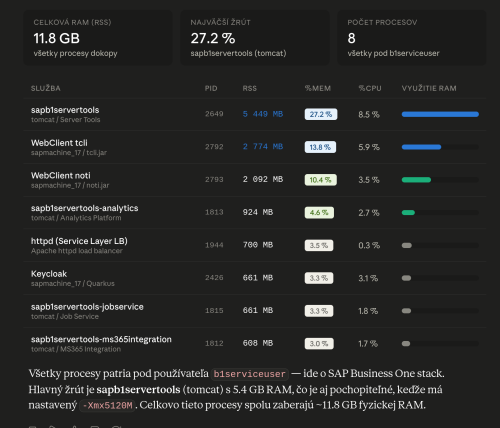Select the sapb1servertools service name
500x428 pixels.
[65, 110]
